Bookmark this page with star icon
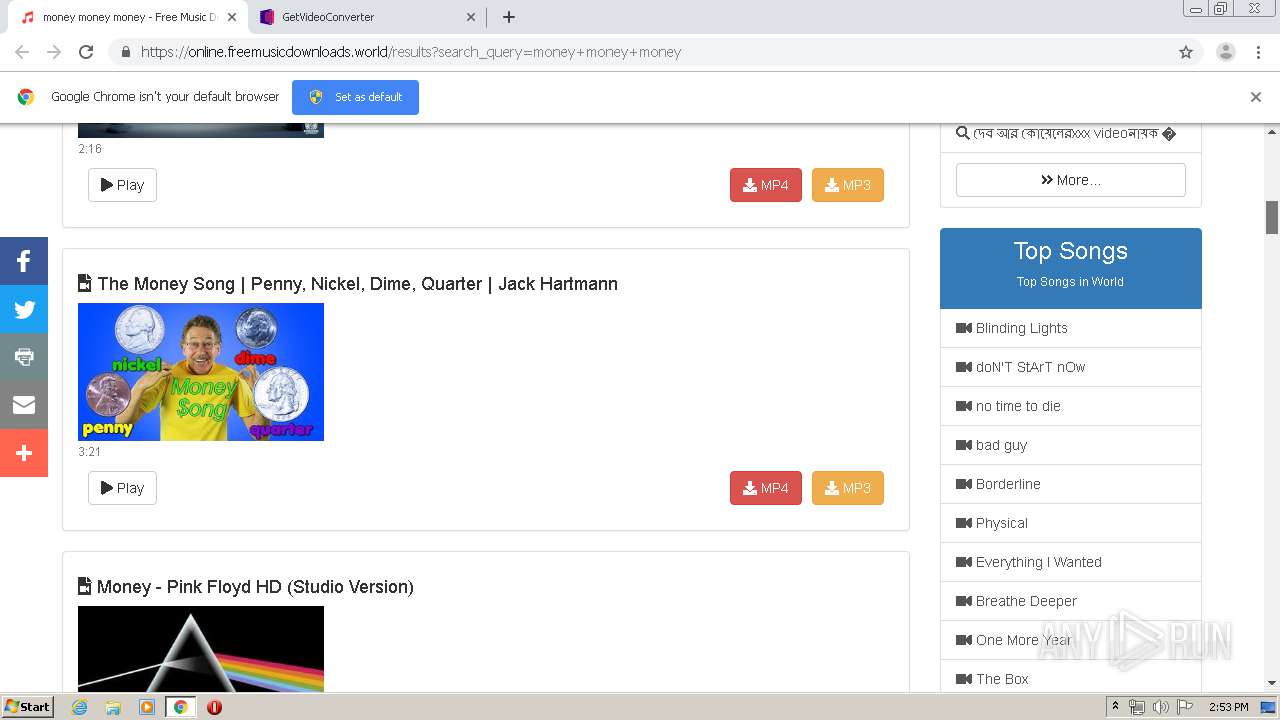The width and height of the screenshot is (1280, 720). pyautogui.click(x=1186, y=52)
